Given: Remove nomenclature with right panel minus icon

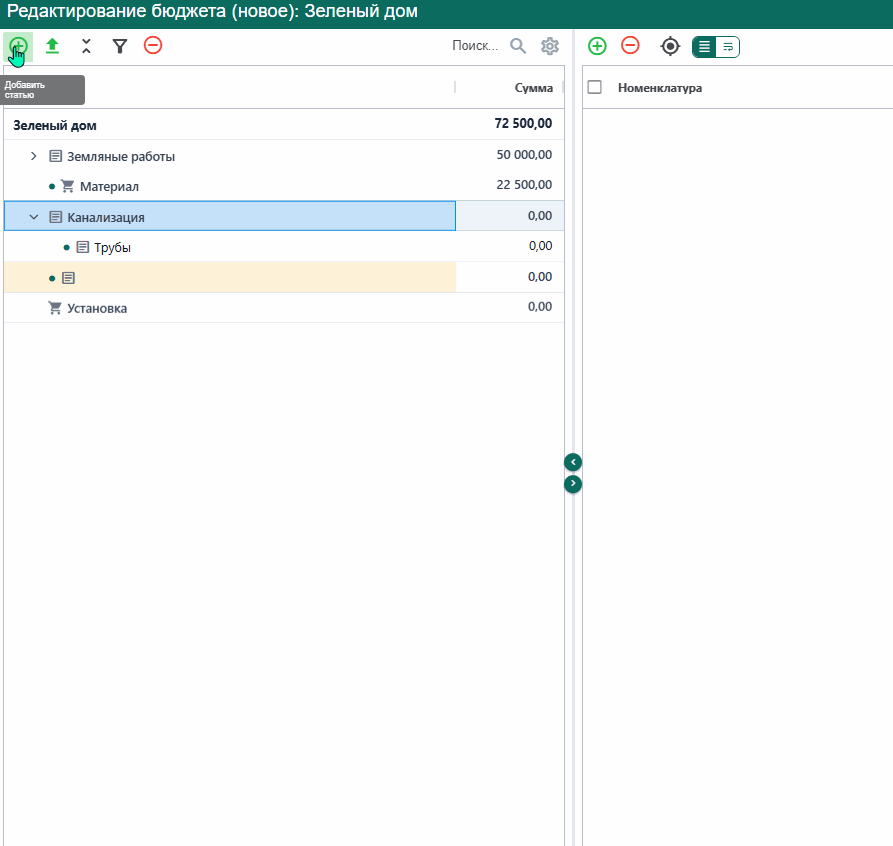Looking at the screenshot, I should coord(630,46).
